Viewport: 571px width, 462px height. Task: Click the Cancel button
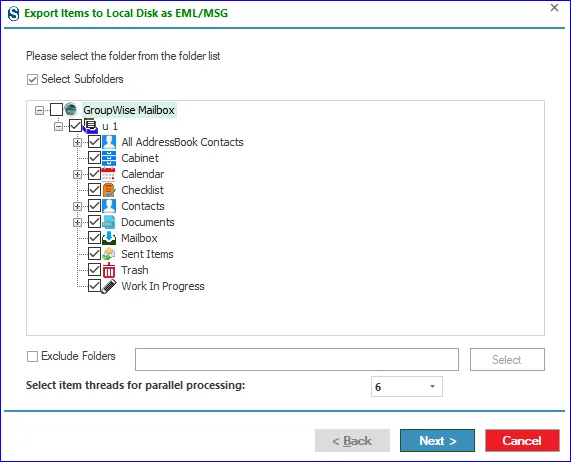pyautogui.click(x=522, y=441)
